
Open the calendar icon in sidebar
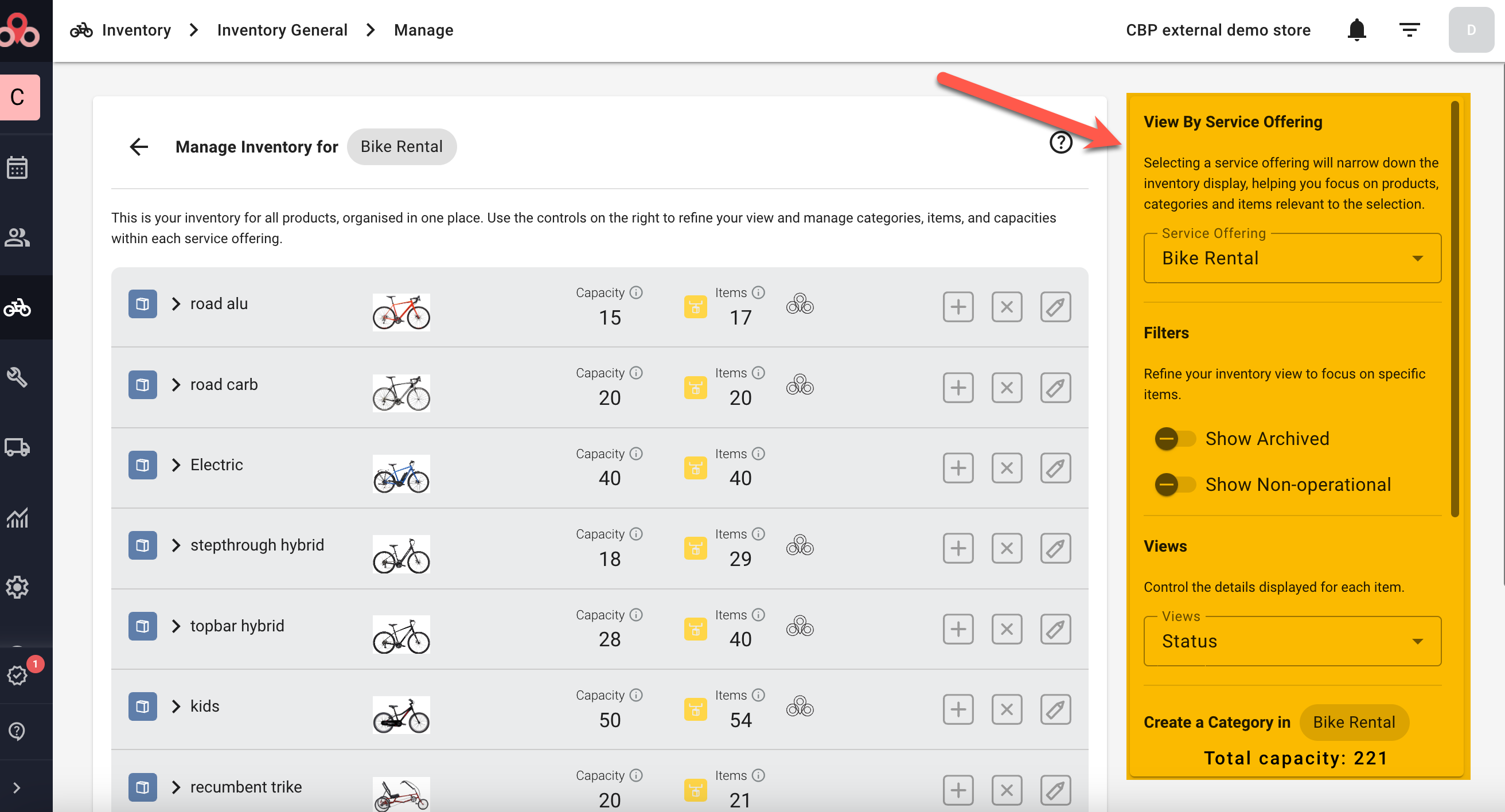tap(18, 168)
